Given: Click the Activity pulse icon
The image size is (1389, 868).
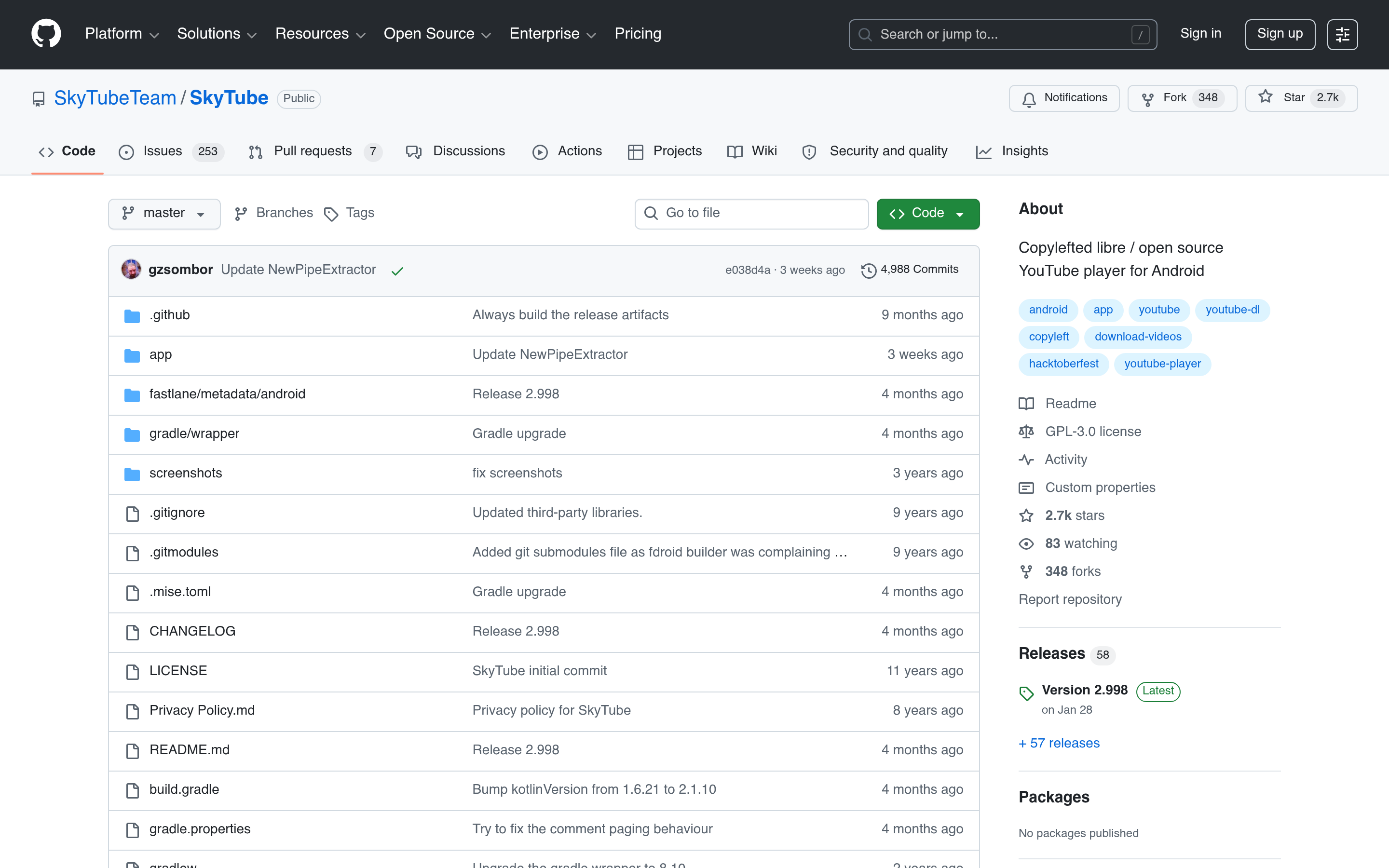Looking at the screenshot, I should (x=1026, y=460).
